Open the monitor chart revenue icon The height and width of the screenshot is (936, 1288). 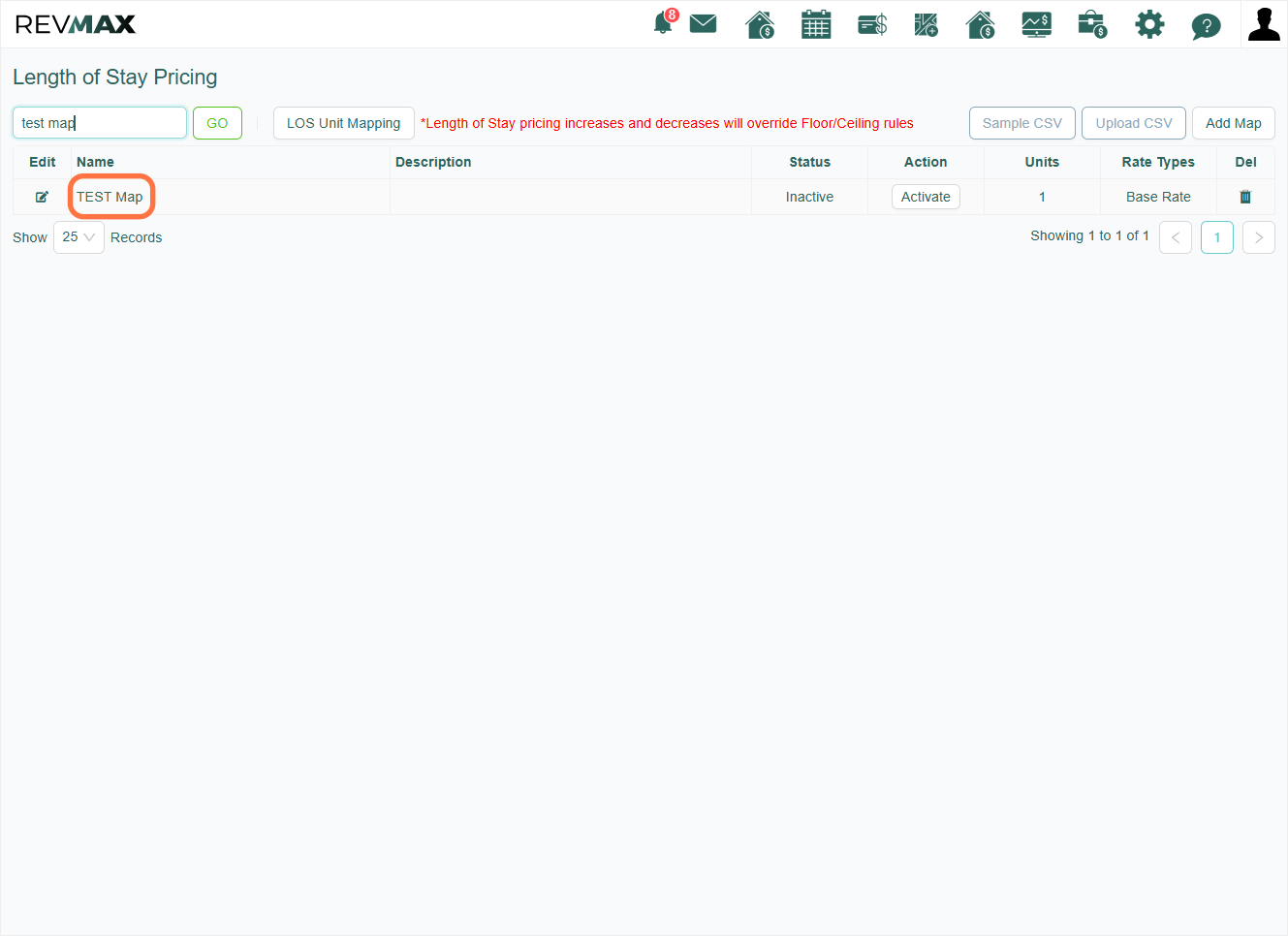pyautogui.click(x=1036, y=24)
